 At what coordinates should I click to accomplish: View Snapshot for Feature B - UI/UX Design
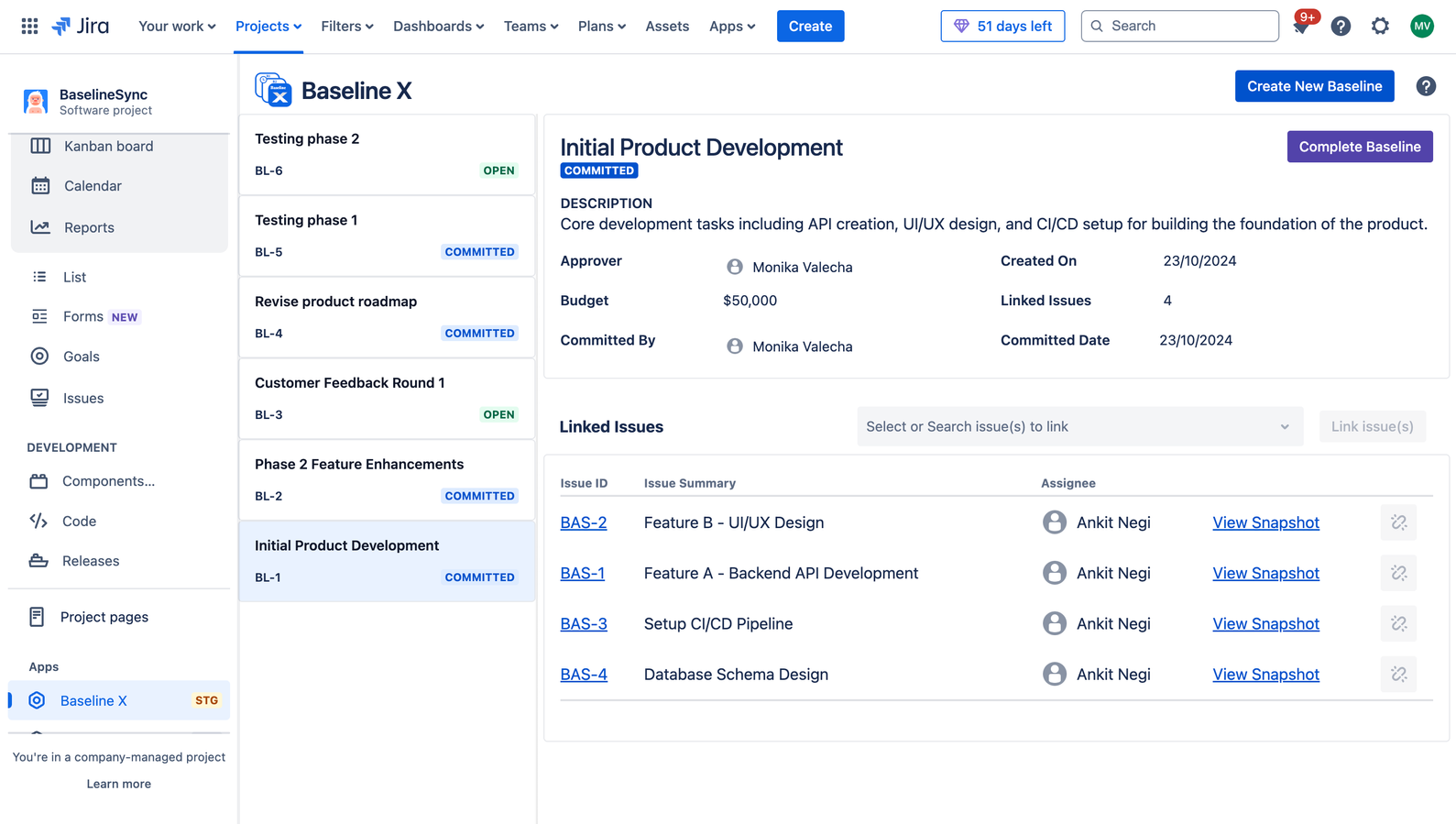pyautogui.click(x=1265, y=522)
